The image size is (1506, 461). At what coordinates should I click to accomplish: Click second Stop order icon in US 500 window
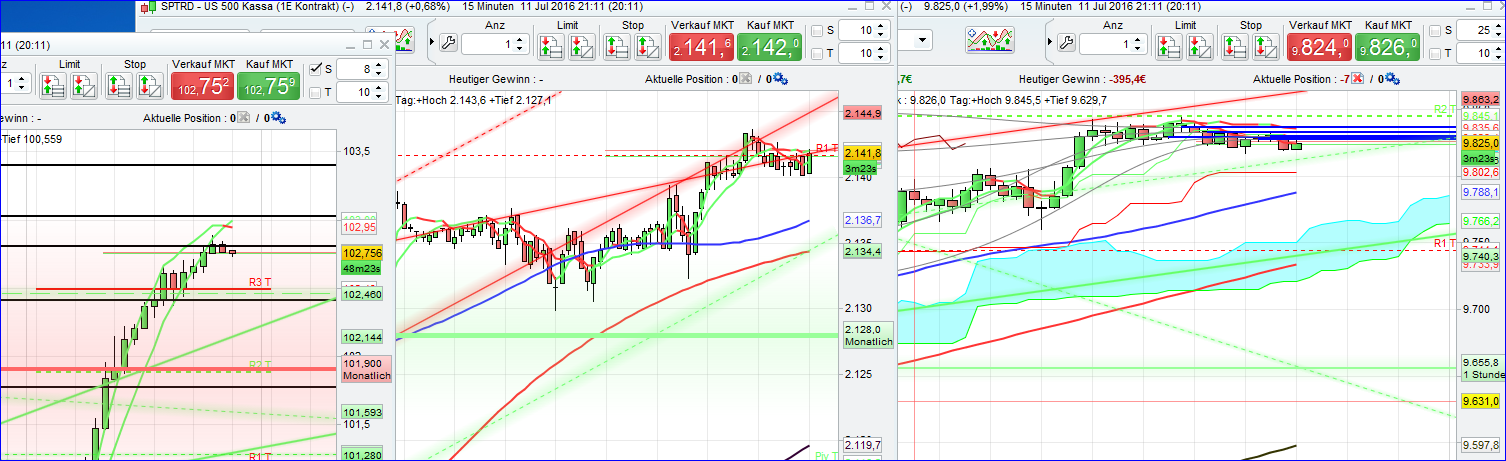647,45
